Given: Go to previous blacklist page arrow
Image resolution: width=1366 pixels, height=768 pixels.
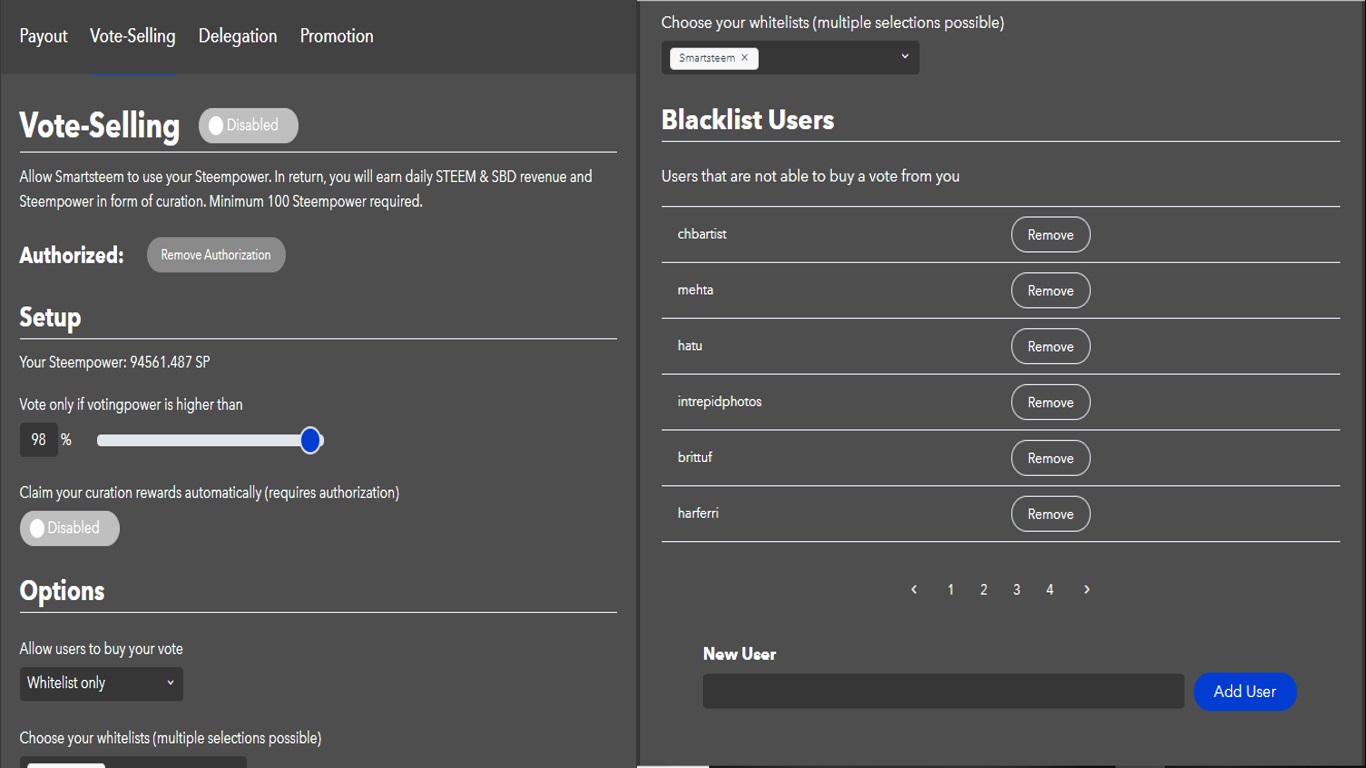Looking at the screenshot, I should point(914,590).
